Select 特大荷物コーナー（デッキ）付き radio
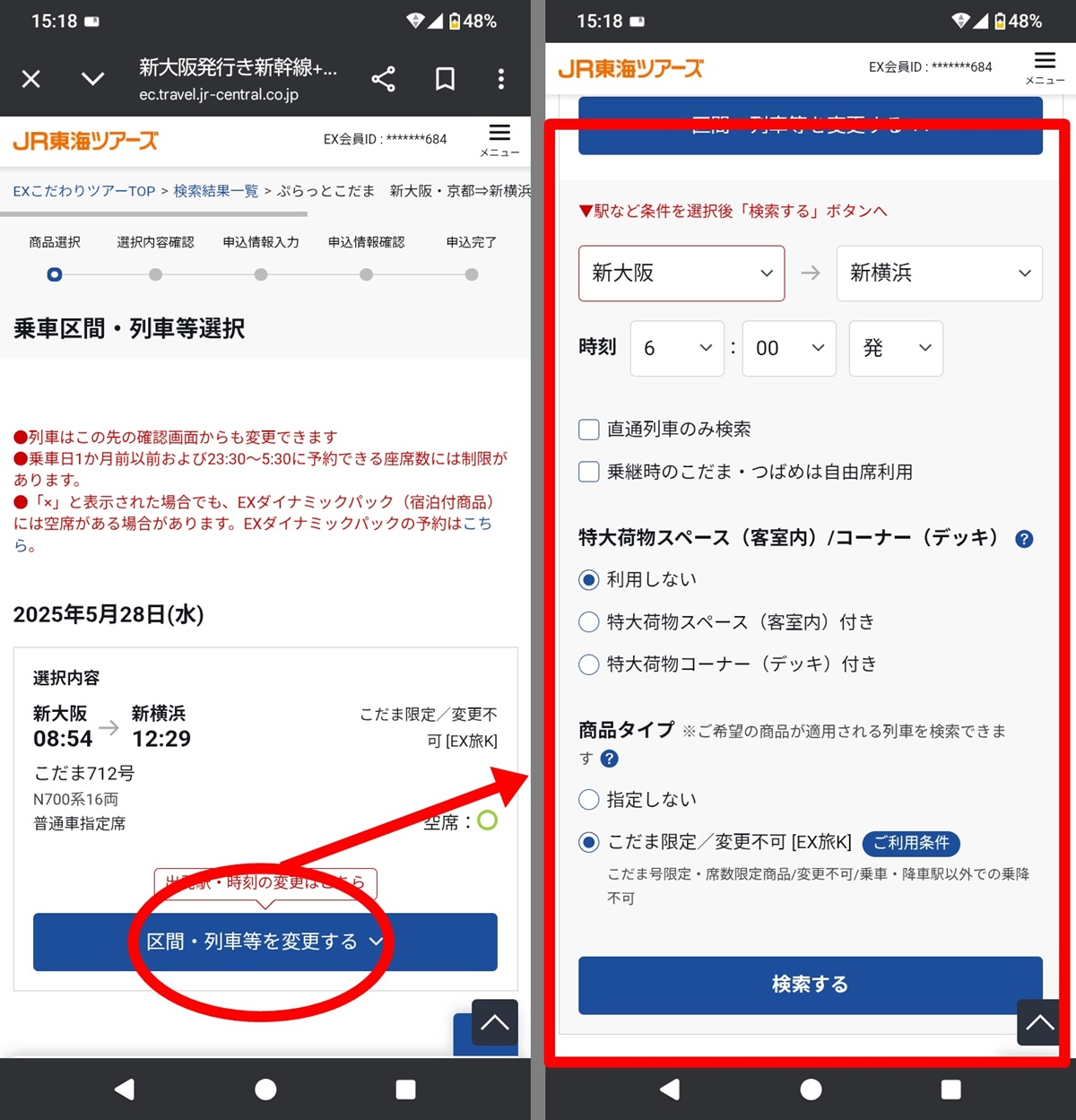The width and height of the screenshot is (1076, 1120). 589,664
